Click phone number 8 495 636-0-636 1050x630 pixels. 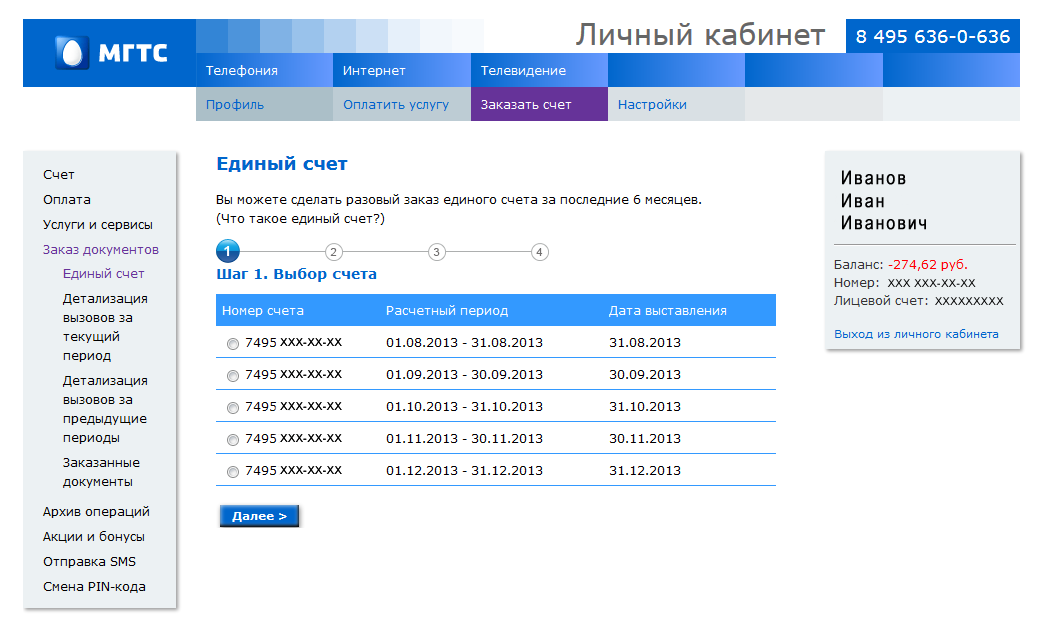click(933, 36)
